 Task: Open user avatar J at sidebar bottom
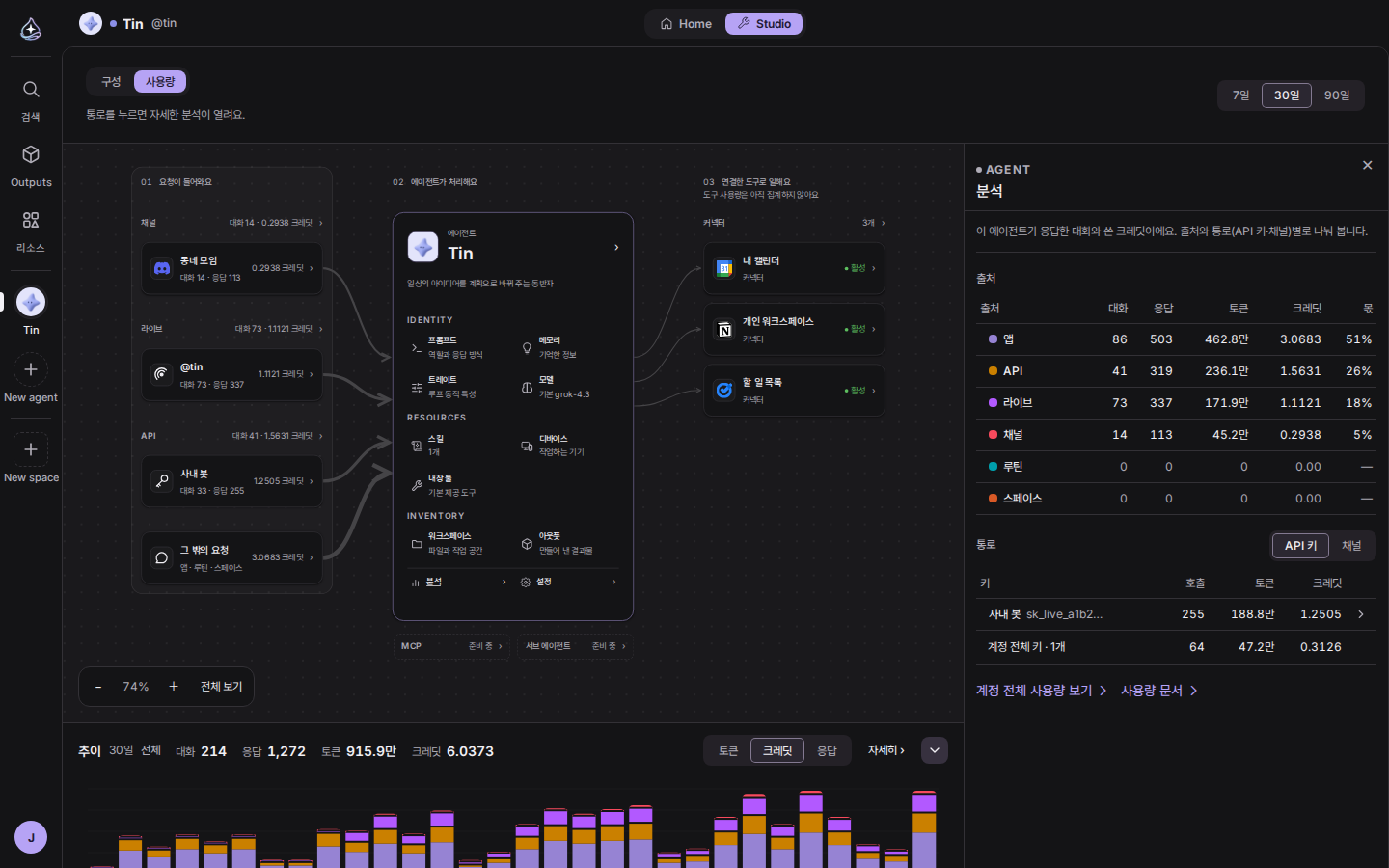pos(31,837)
